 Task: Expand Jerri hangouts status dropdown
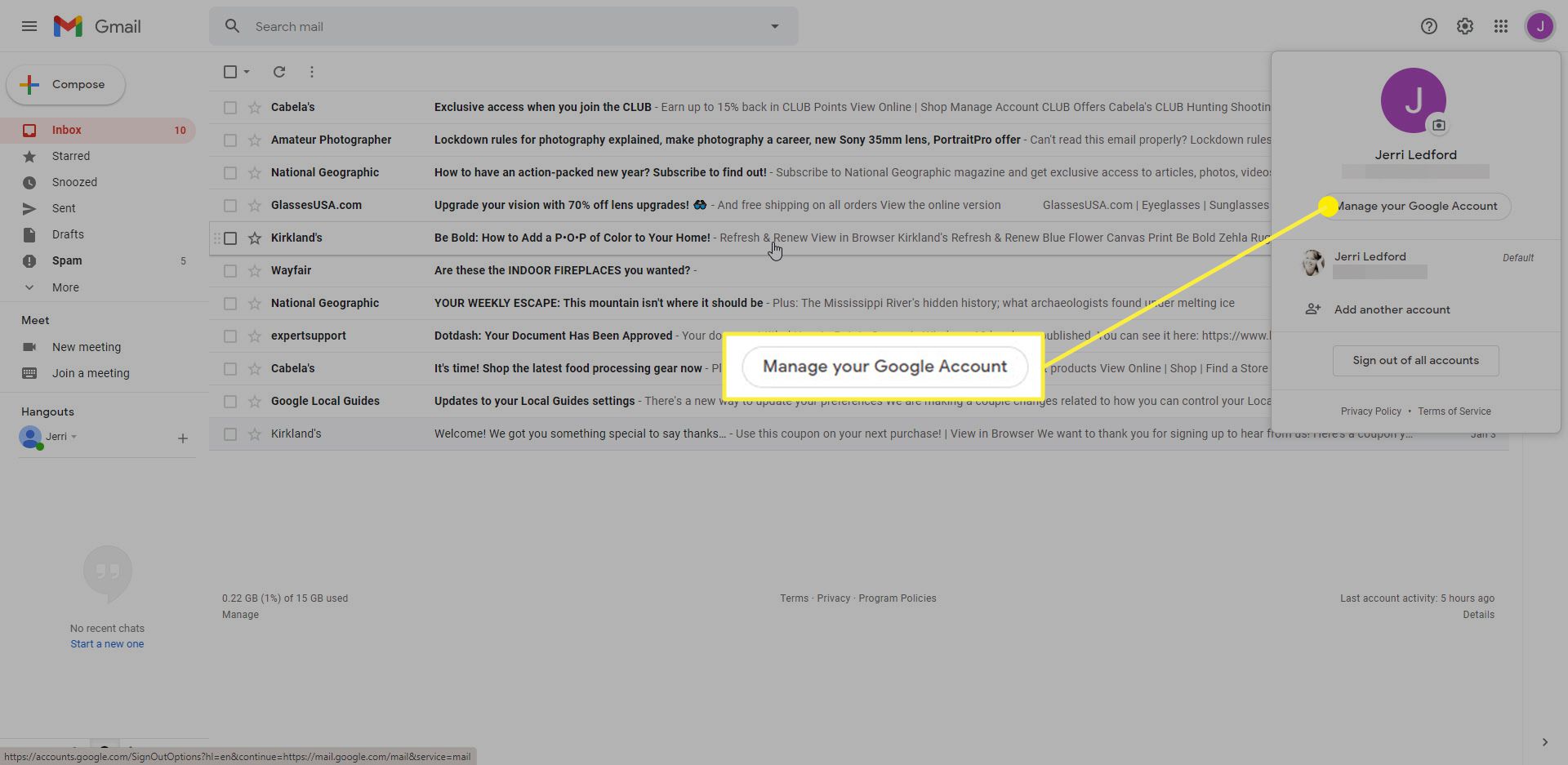point(74,437)
